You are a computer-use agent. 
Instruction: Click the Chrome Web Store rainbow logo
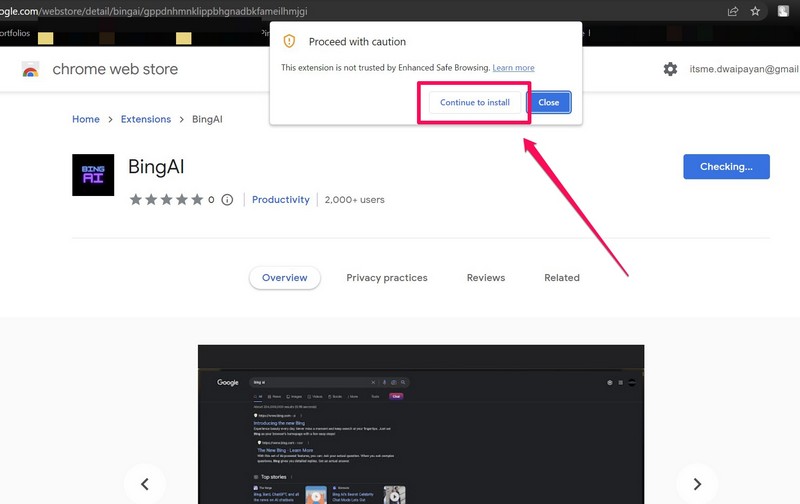click(31, 69)
